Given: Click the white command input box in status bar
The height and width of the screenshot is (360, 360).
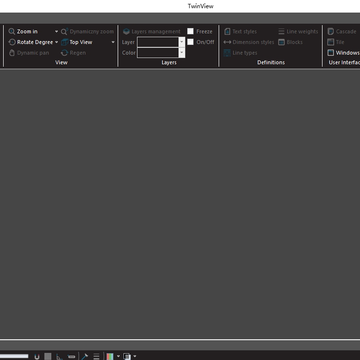Looking at the screenshot, I should (14, 356).
